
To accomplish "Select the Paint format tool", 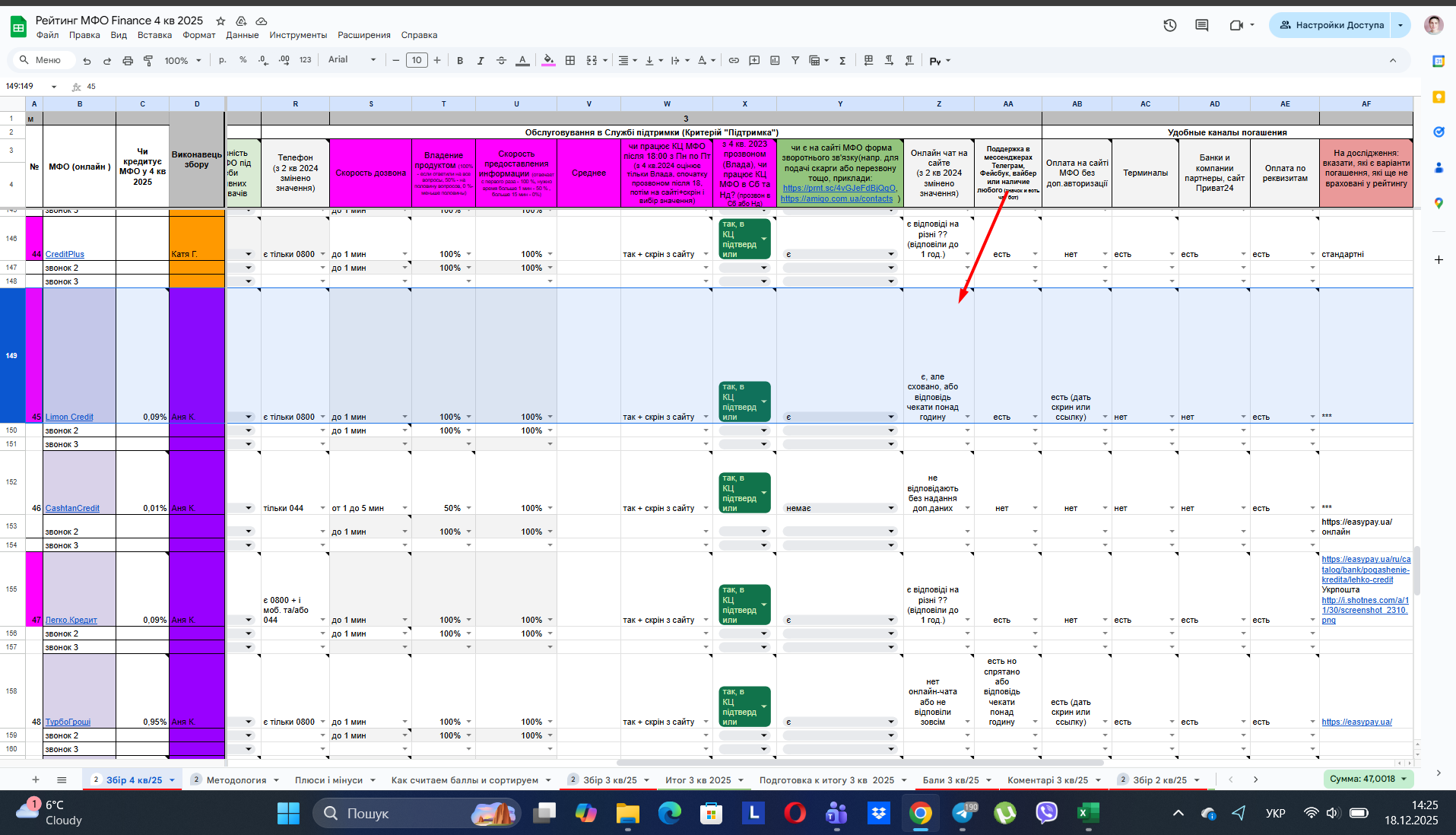I will (148, 61).
